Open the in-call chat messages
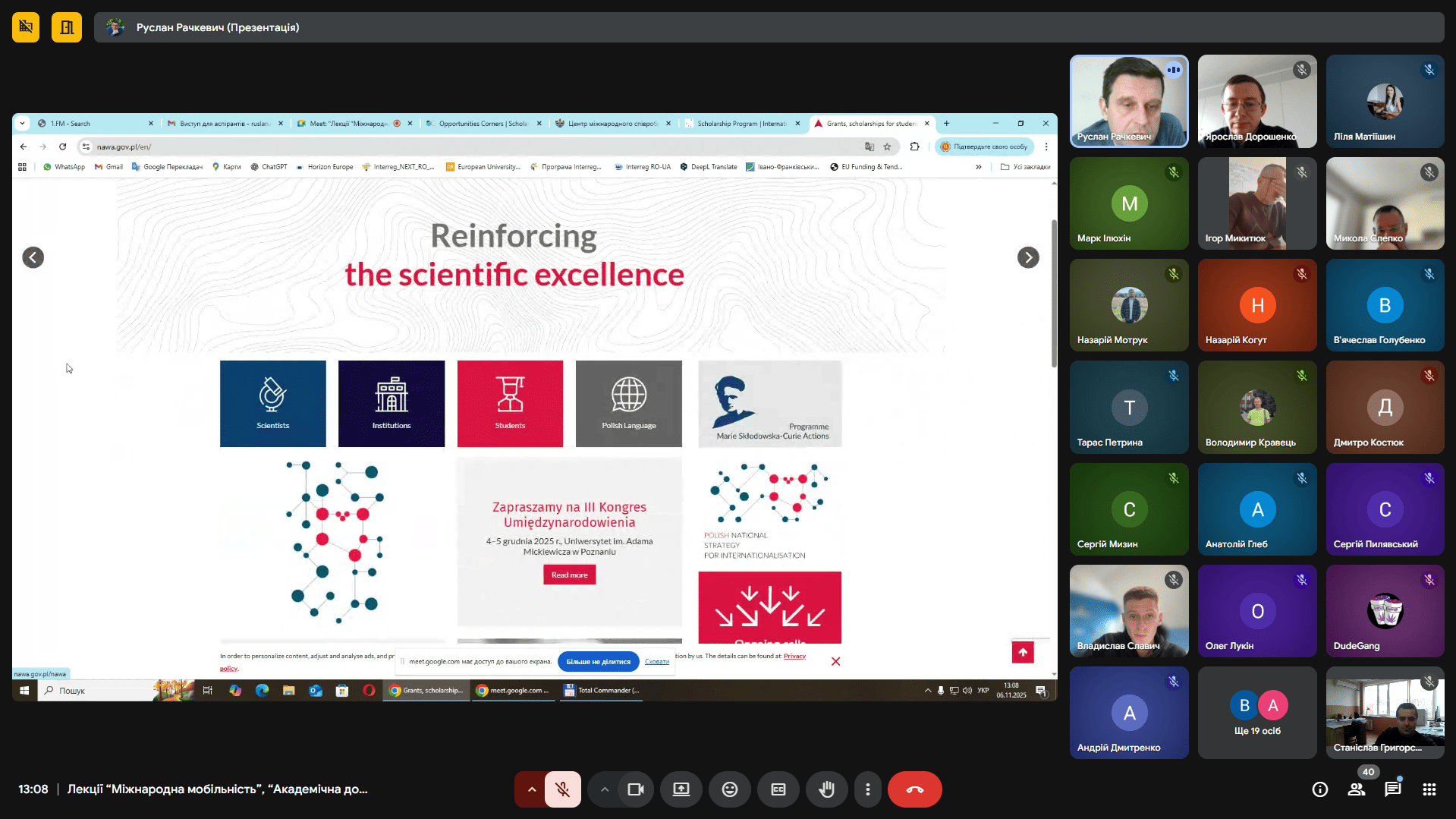Image resolution: width=1456 pixels, height=819 pixels. click(x=1393, y=789)
